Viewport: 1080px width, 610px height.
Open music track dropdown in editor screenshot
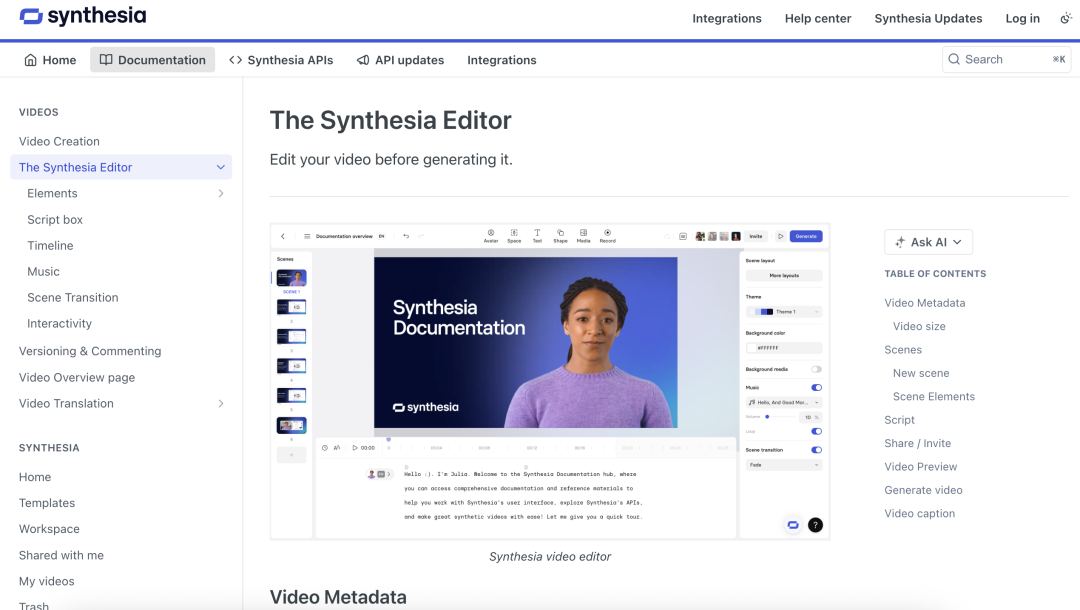point(784,402)
